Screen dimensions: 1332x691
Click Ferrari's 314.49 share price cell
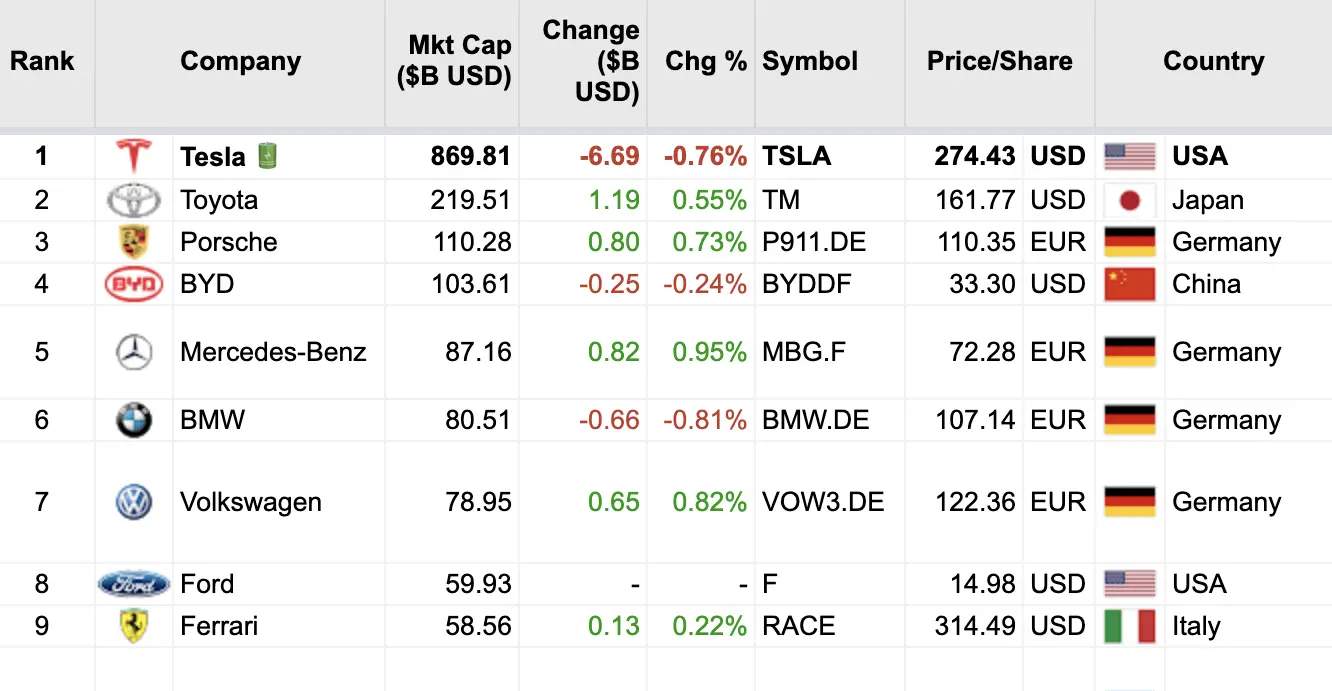pos(974,626)
